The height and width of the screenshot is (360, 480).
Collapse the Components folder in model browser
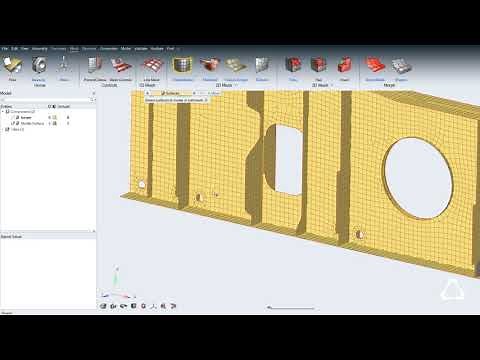(x=3, y=112)
